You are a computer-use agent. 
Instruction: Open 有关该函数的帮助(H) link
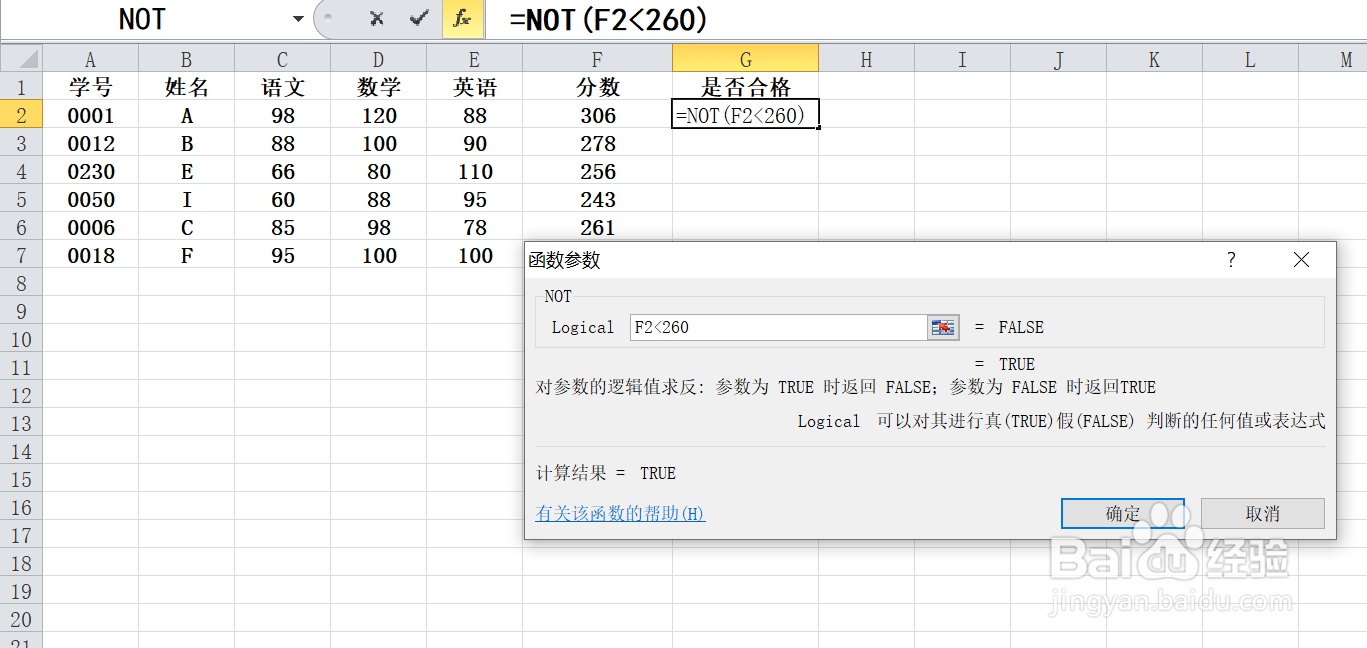point(620,513)
